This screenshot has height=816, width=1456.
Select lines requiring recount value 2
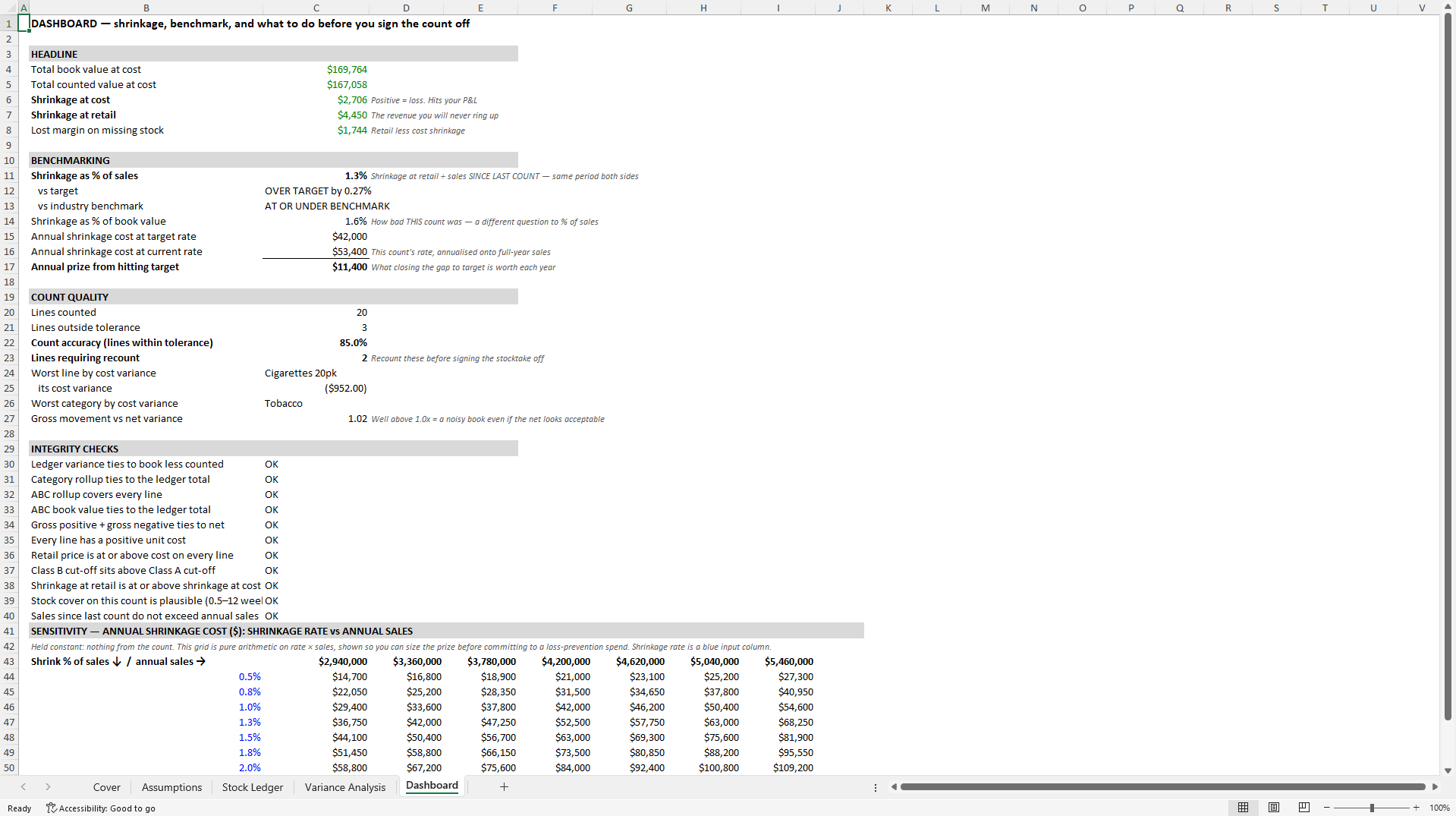coord(316,358)
